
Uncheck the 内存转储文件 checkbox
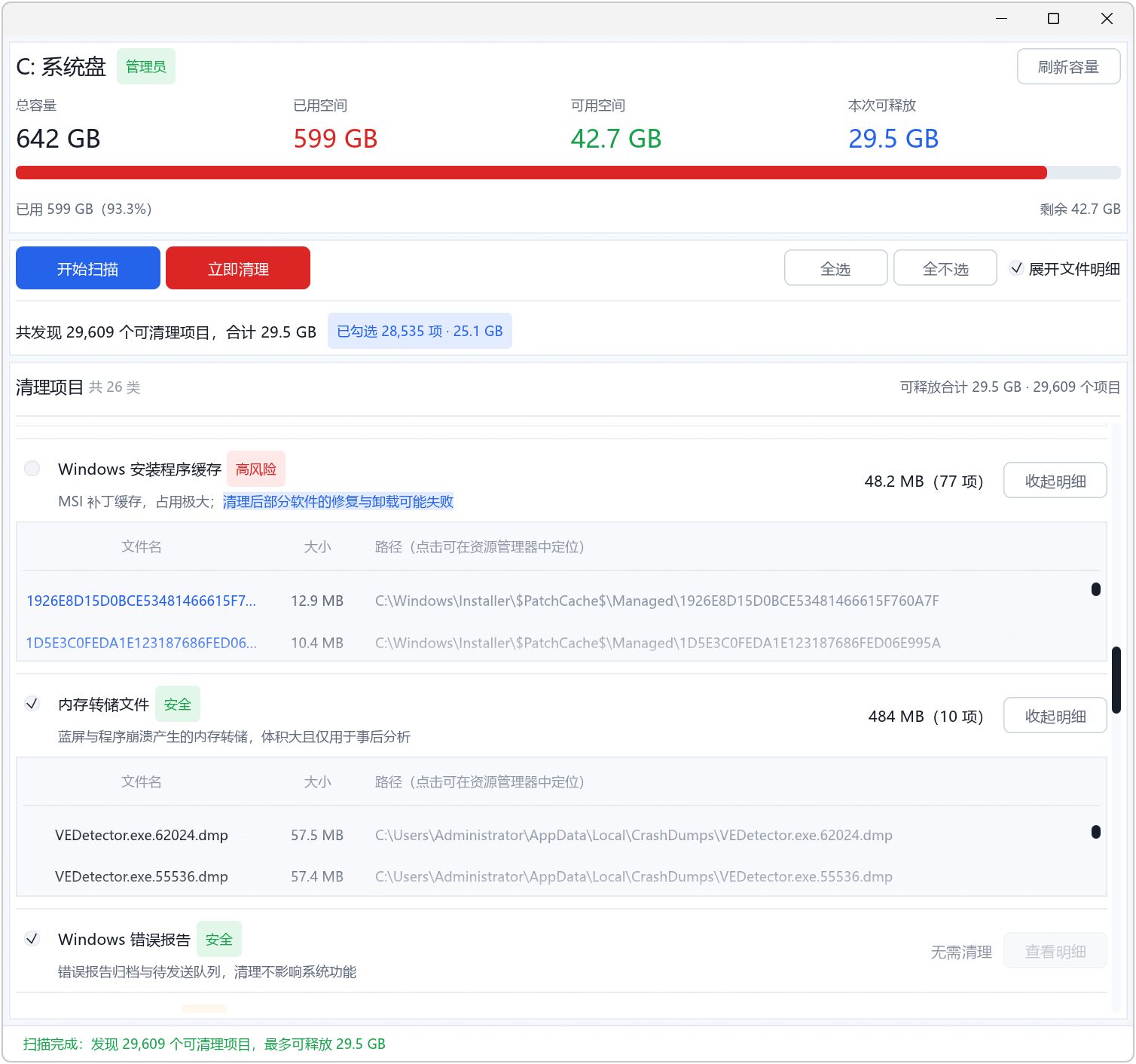click(x=32, y=704)
